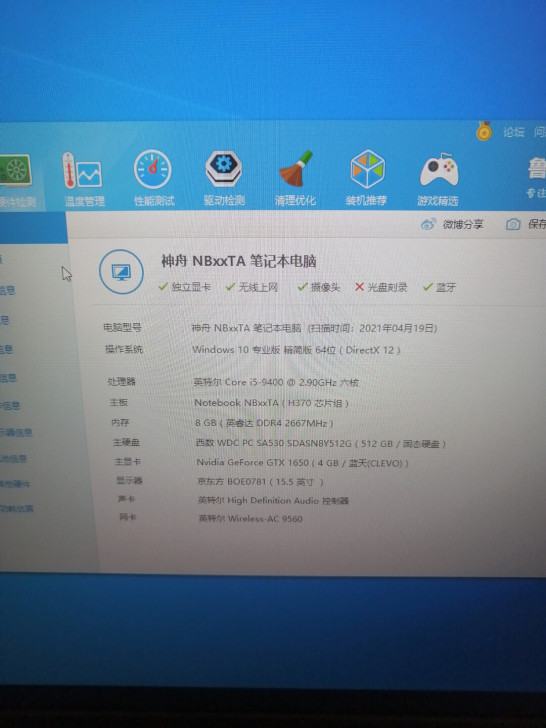Open the 驱动检测 gear icon
The width and height of the screenshot is (546, 728).
point(223,169)
